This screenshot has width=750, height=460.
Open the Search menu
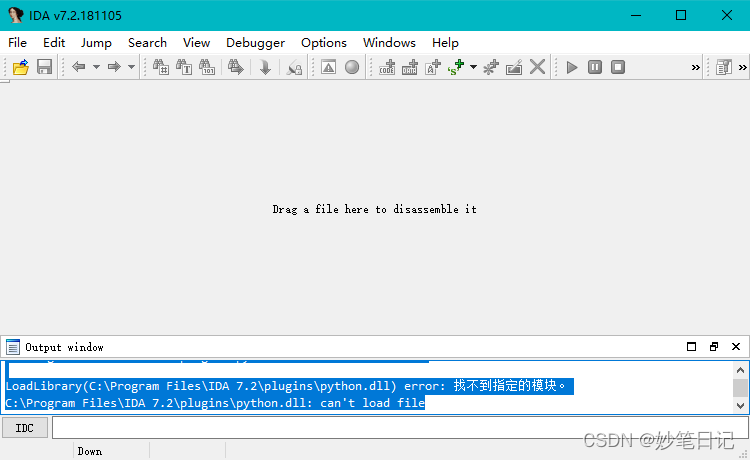pos(147,43)
